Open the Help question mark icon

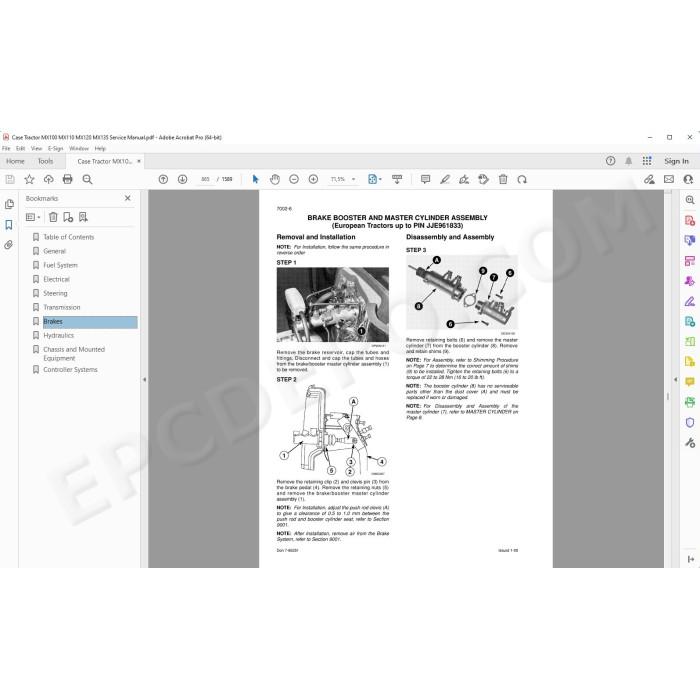click(611, 161)
